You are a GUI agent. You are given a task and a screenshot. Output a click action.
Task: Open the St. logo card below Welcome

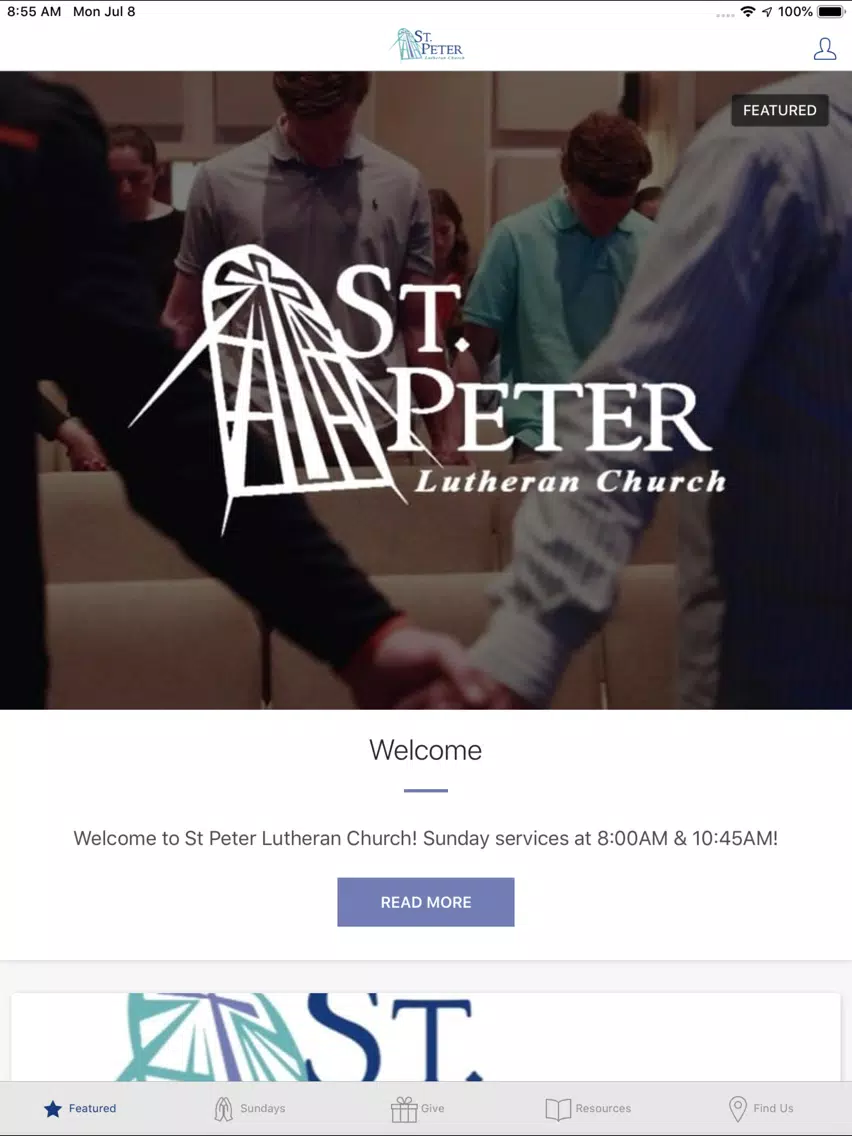tap(426, 1037)
